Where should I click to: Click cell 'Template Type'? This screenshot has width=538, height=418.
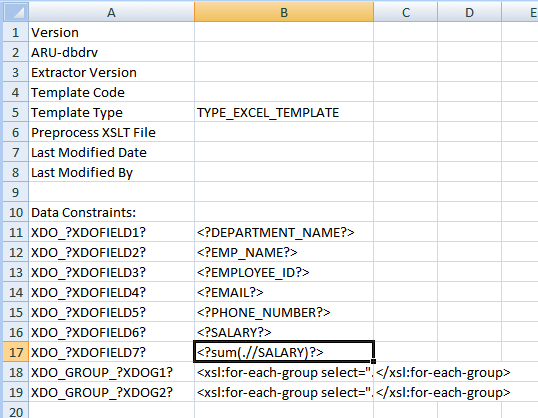(x=112, y=112)
